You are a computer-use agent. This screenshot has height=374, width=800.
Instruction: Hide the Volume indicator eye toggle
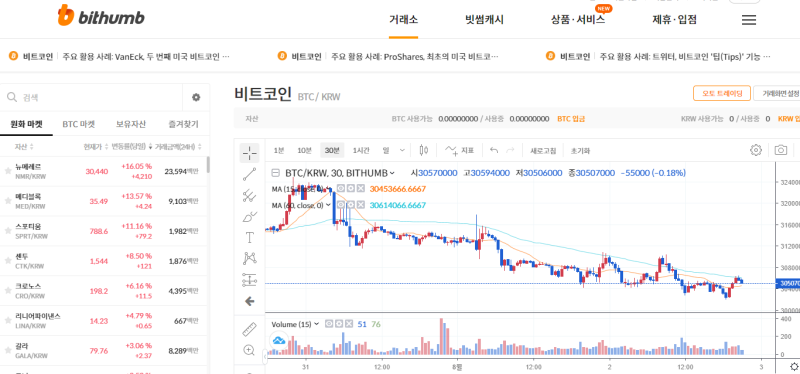coord(330,323)
